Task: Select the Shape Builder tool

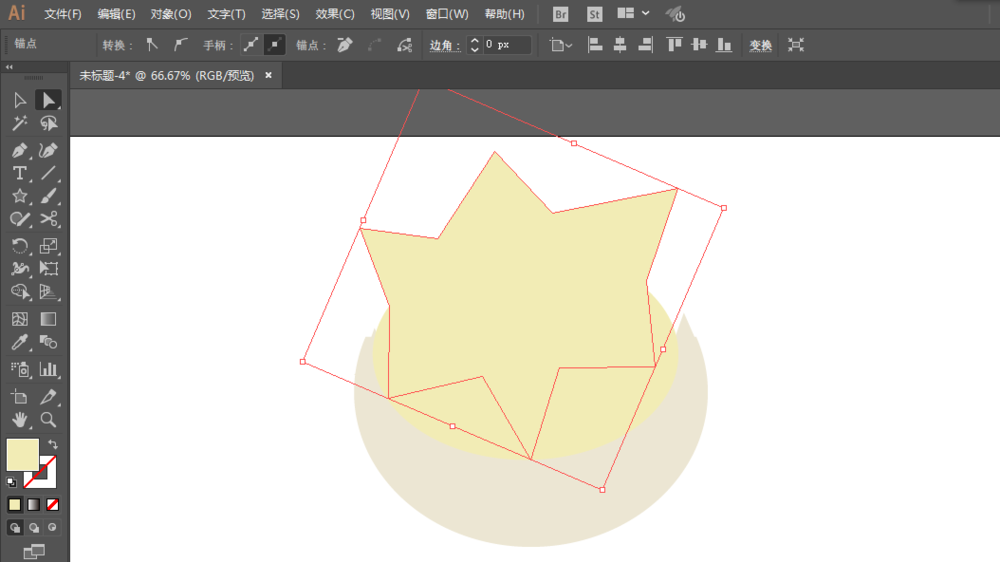Action: tap(20, 292)
